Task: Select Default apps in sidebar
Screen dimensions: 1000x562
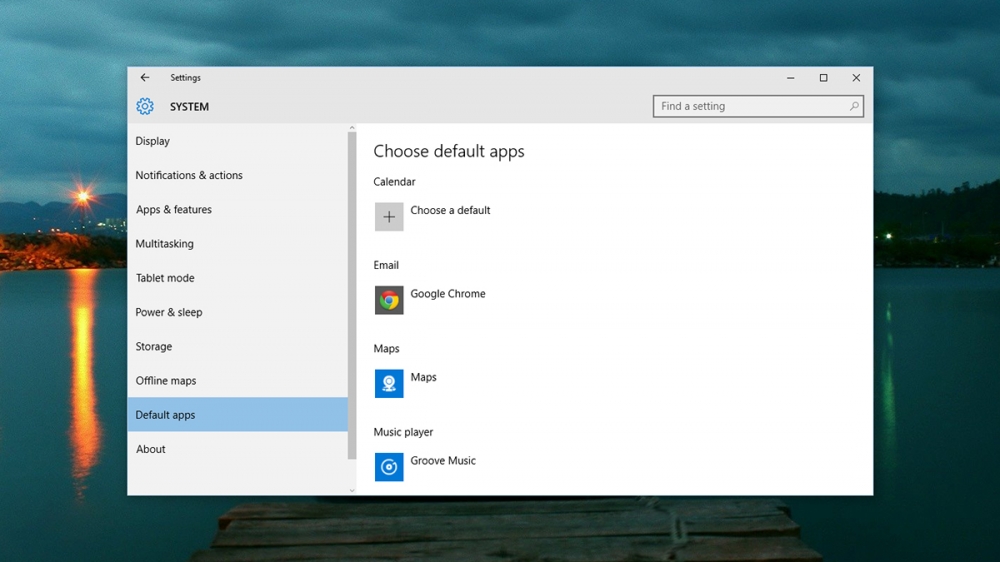Action: point(237,415)
